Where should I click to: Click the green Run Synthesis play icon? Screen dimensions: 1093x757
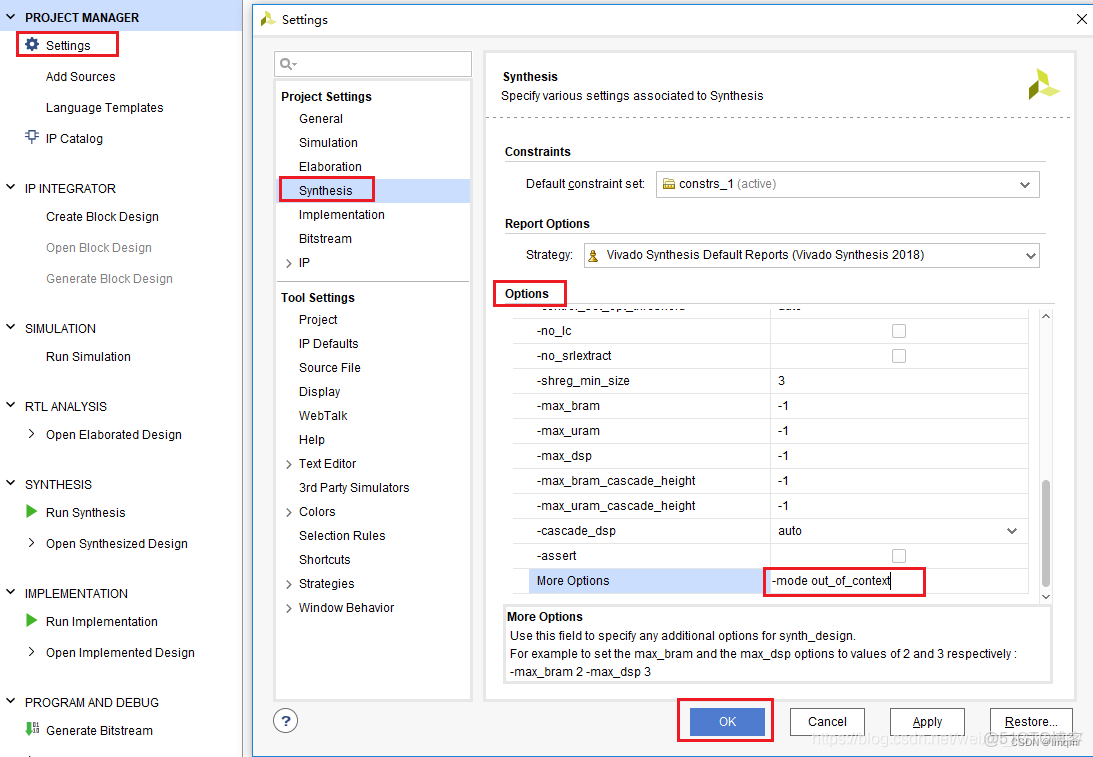coord(31,512)
